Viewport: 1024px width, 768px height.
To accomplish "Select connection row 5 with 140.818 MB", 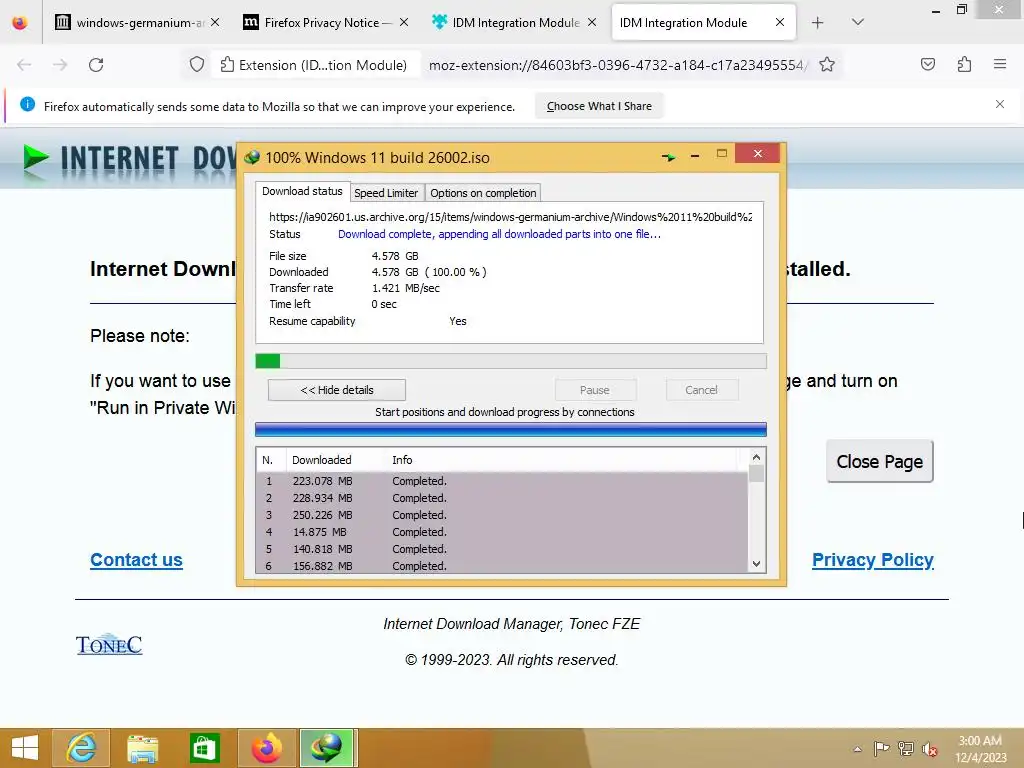I will pyautogui.click(x=502, y=549).
